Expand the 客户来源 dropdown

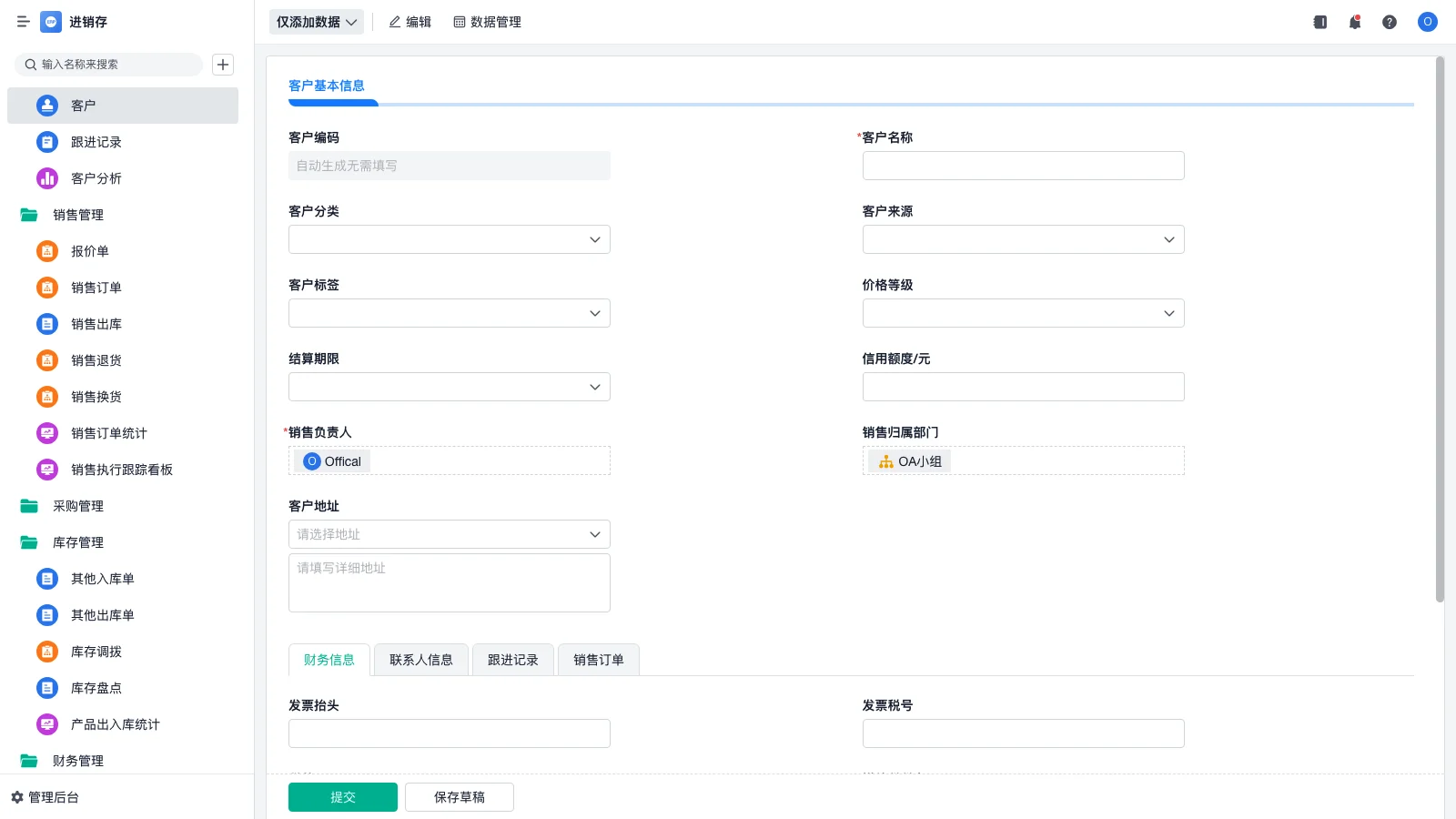coord(1024,239)
